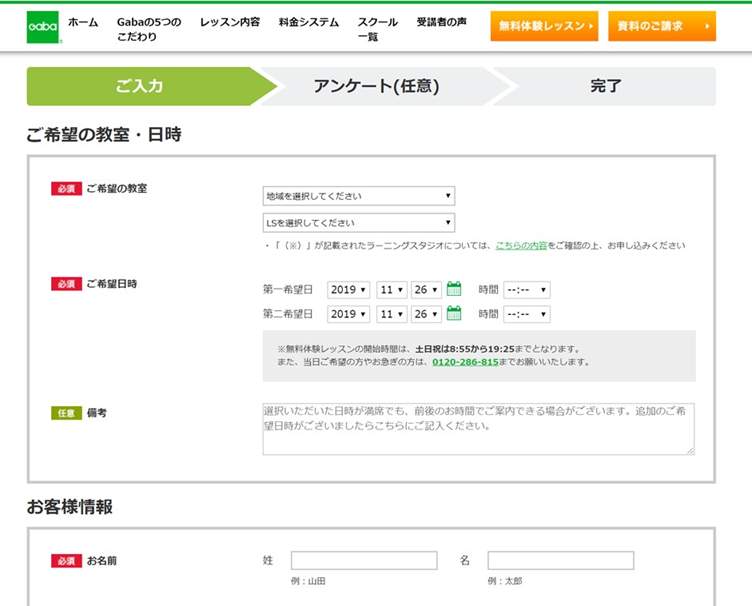Viewport: 752px width, 606px height.
Task: Open 受講者の声 menu item
Action: coord(441,22)
